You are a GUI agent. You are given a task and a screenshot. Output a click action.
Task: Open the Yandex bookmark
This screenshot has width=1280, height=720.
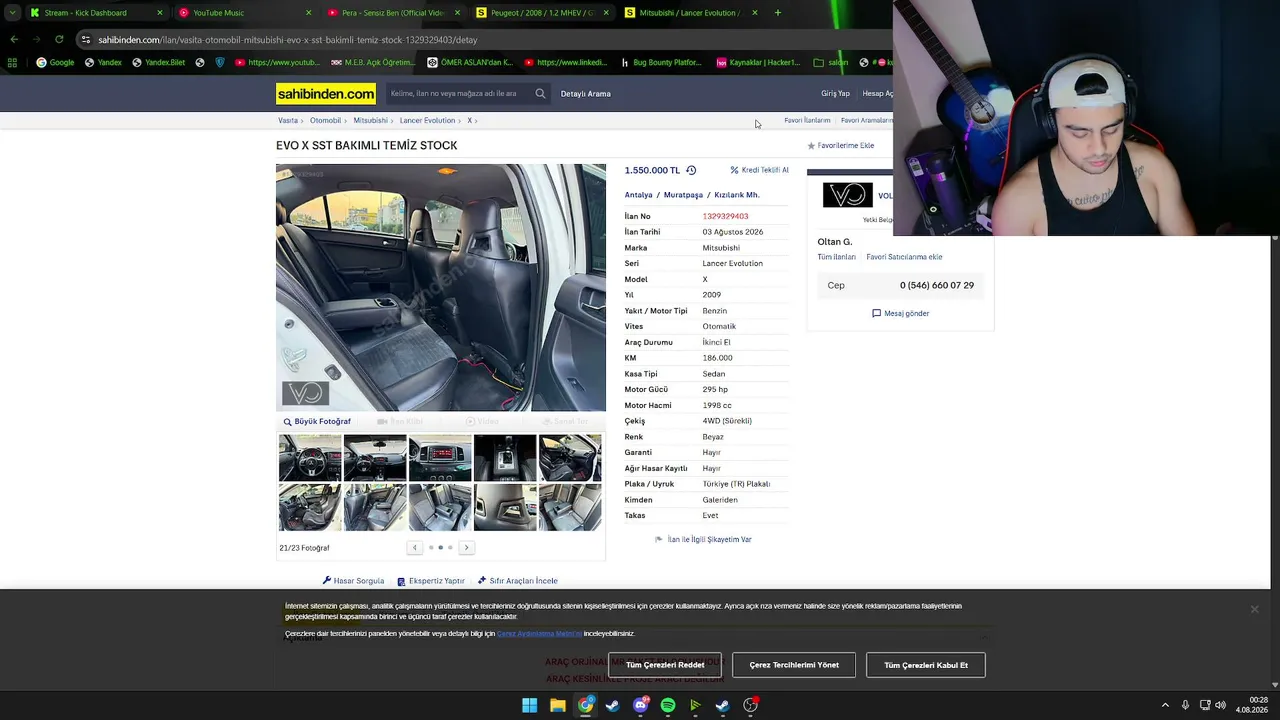103,62
